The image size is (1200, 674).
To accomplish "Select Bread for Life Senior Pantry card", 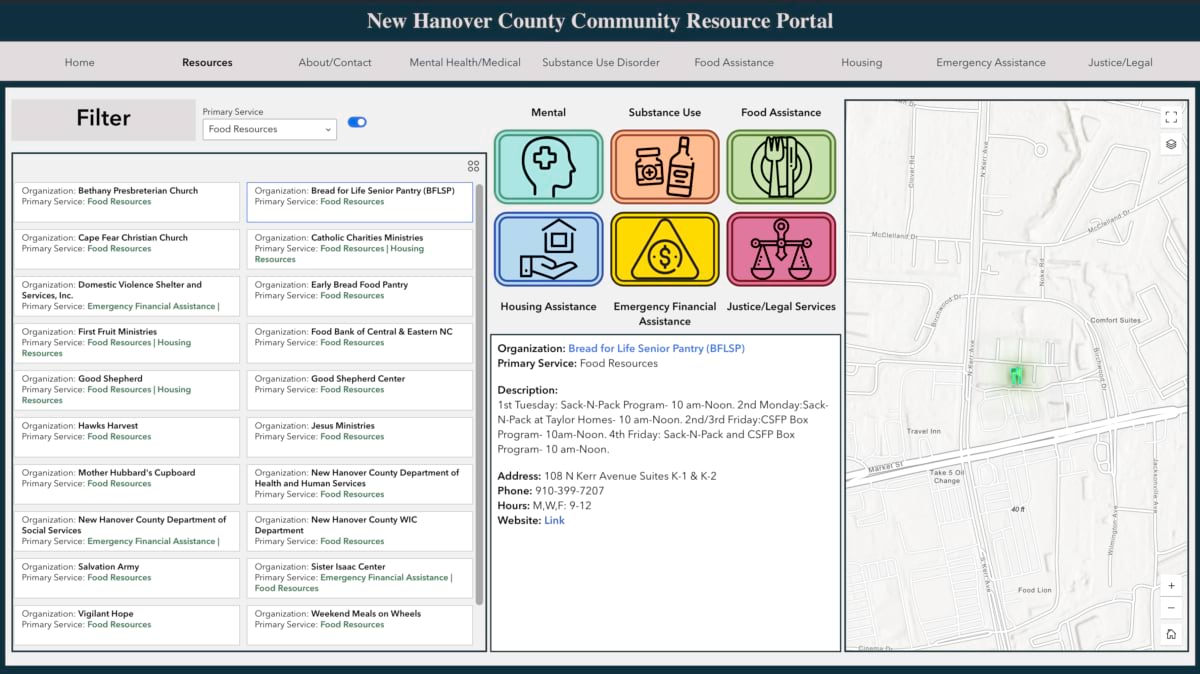I will [360, 202].
